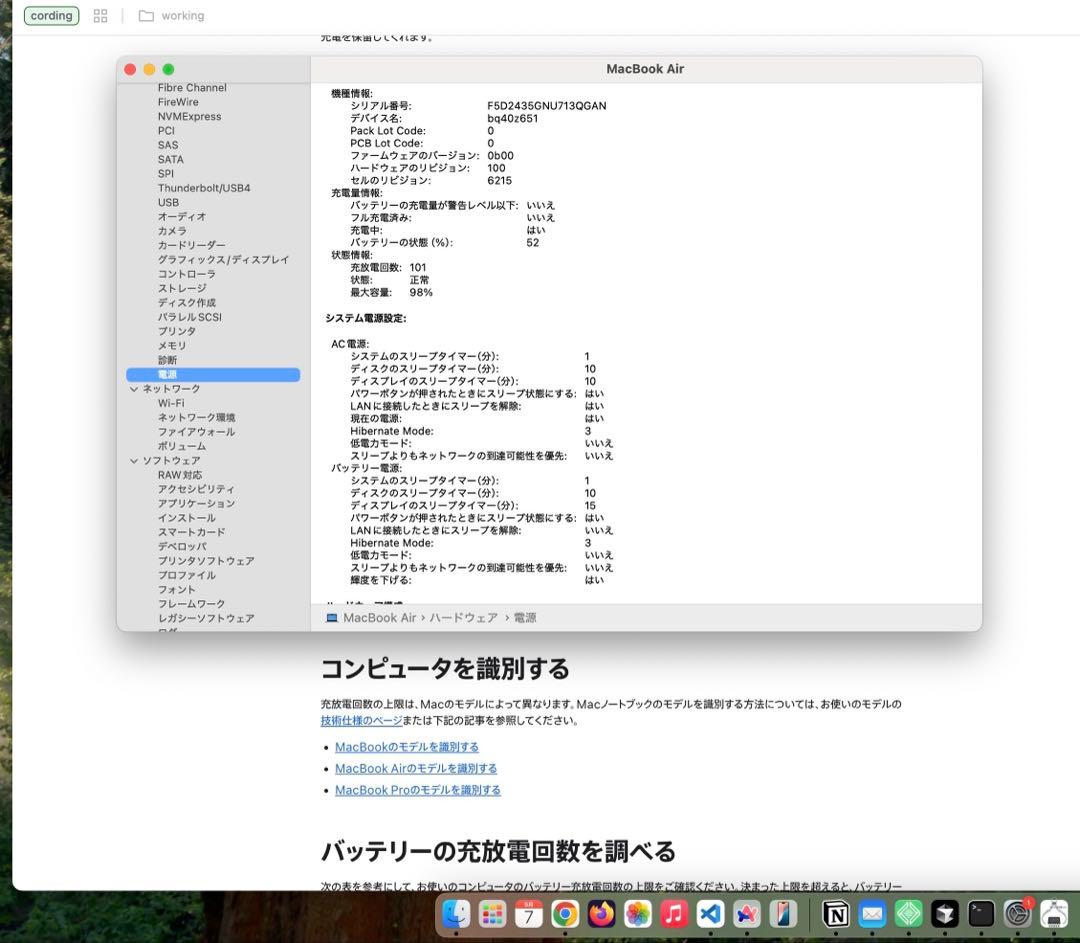Viewport: 1080px width, 943px height.
Task: Click the MacBook Airのモデルを識別する link
Action: click(416, 768)
